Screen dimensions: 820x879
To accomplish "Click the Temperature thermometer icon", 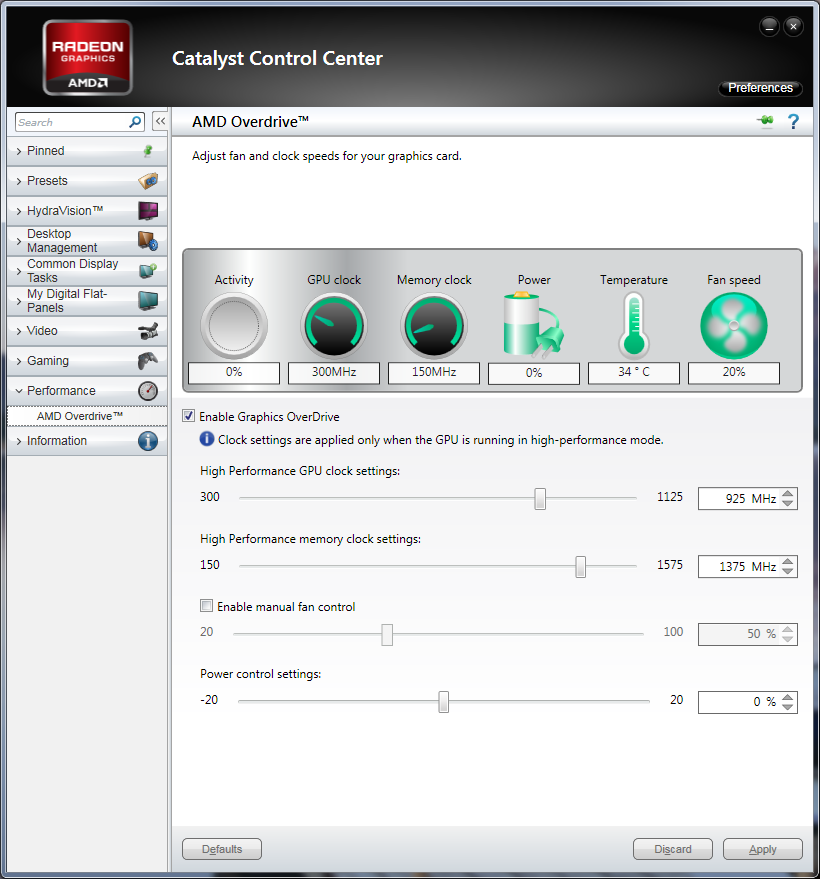I will (634, 326).
